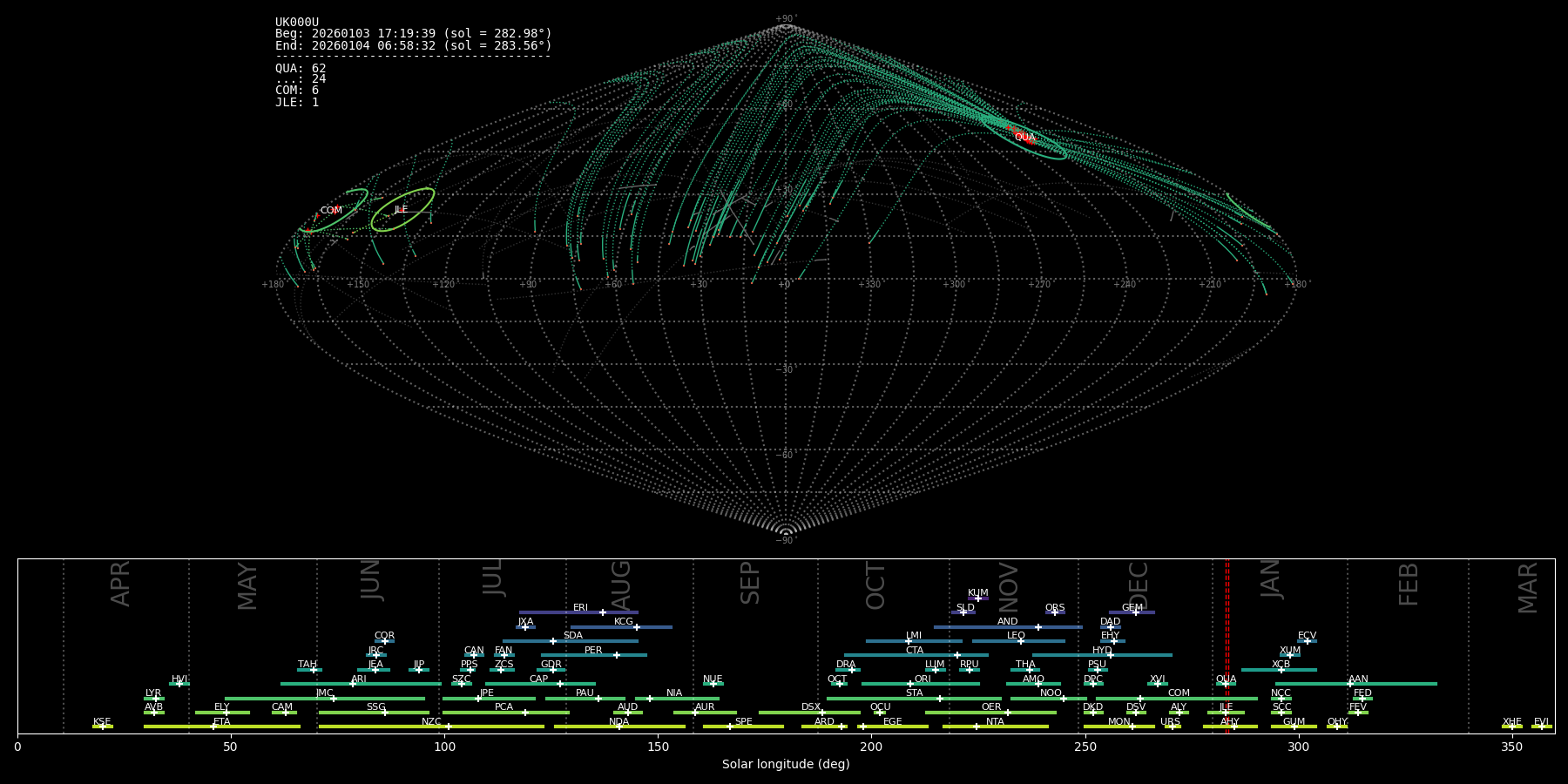Click the LEO shower peak marker
The height and width of the screenshot is (784, 1568).
1020,641
